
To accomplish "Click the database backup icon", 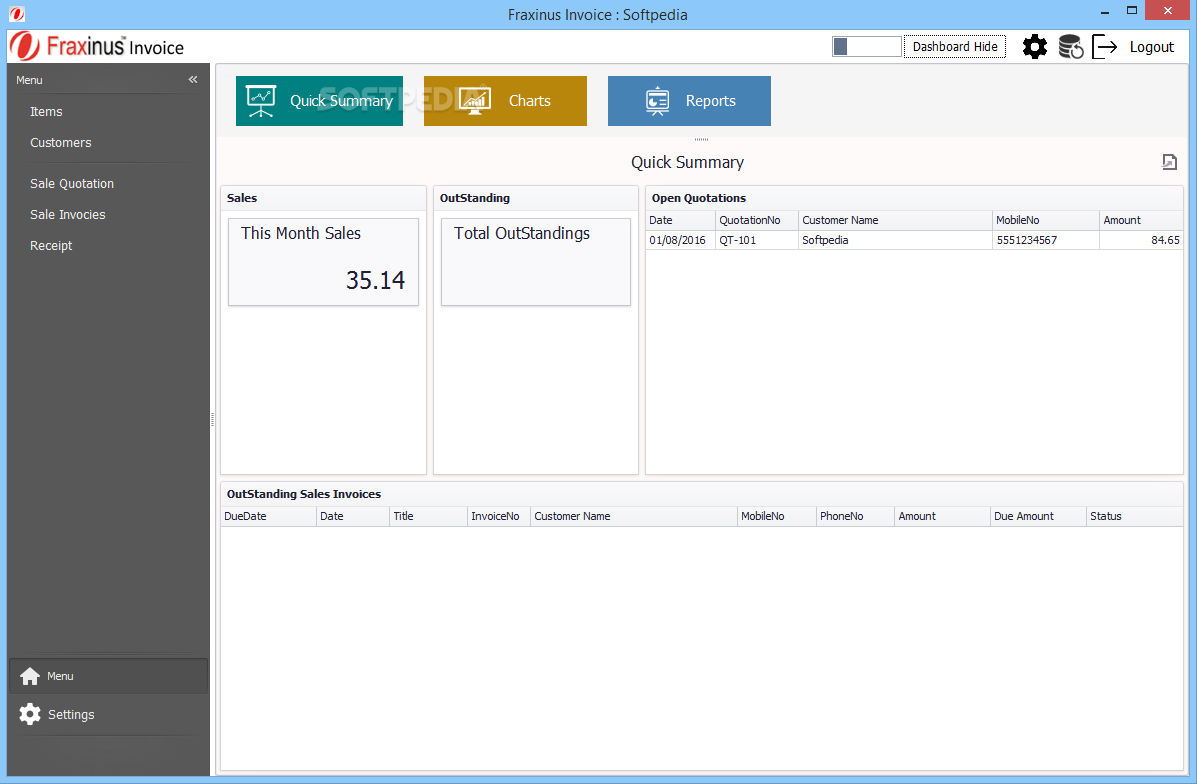I will pyautogui.click(x=1071, y=47).
